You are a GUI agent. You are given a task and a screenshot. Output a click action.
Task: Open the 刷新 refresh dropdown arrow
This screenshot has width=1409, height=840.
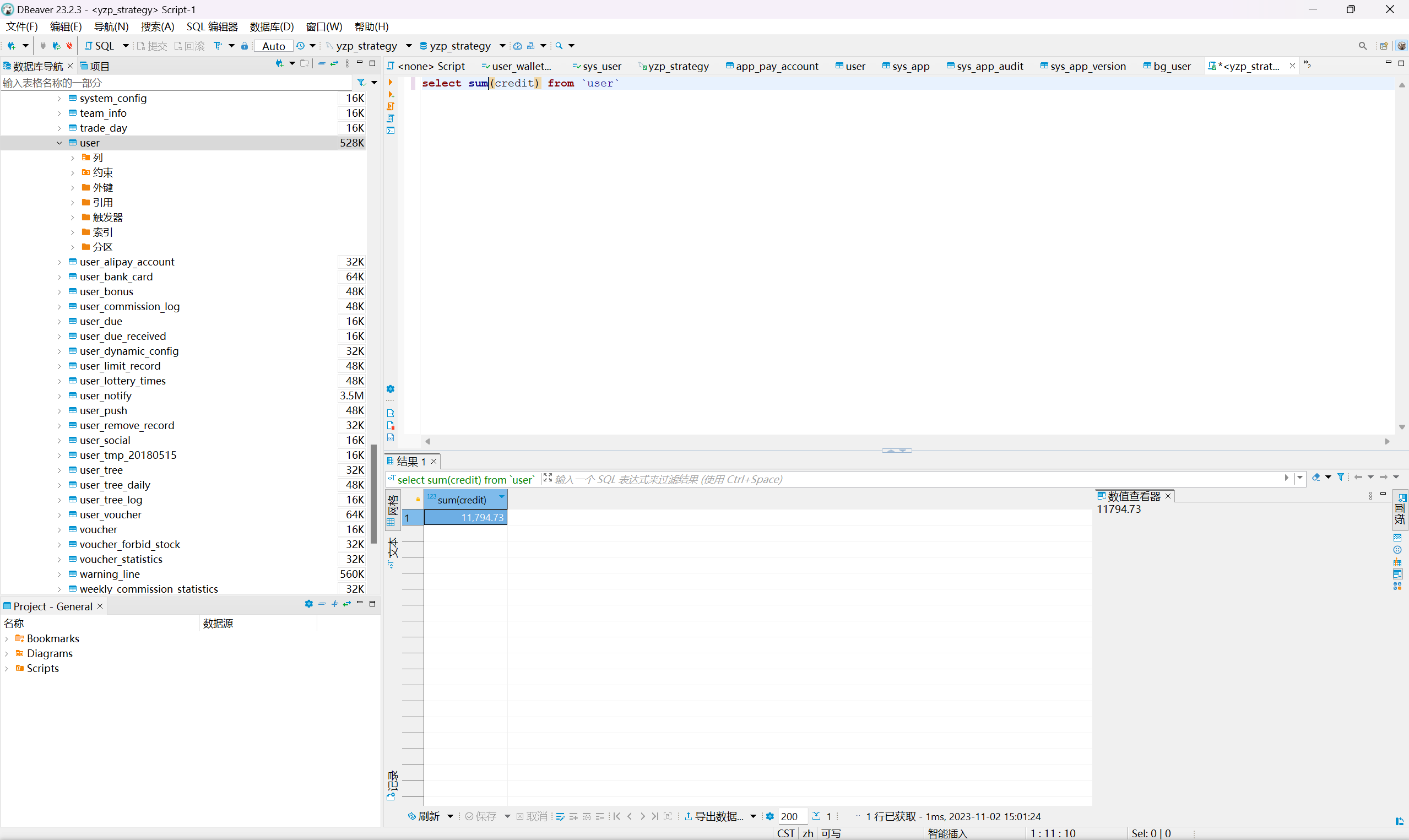click(x=451, y=816)
